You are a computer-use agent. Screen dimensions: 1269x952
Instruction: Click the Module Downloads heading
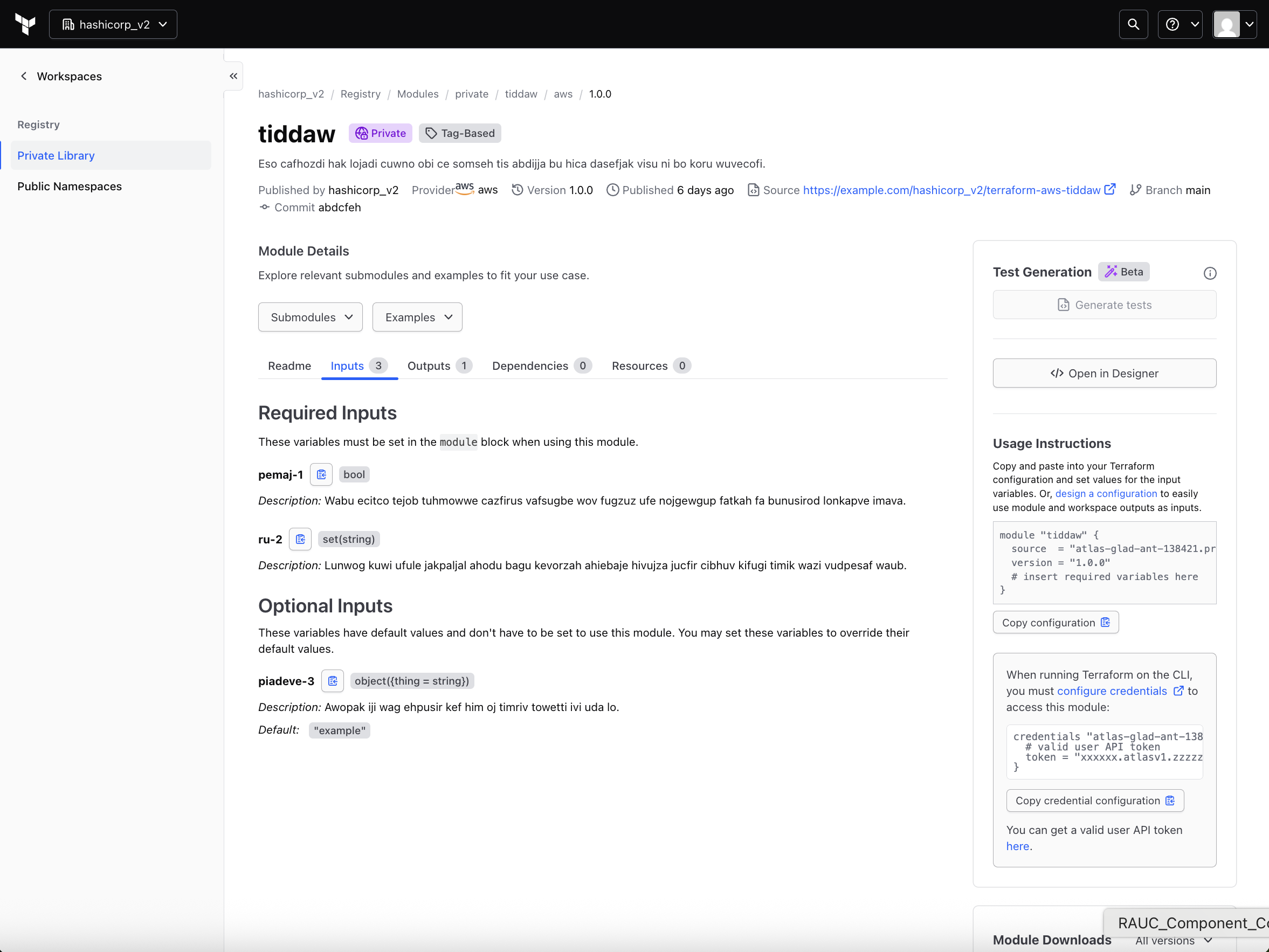pos(1052,940)
